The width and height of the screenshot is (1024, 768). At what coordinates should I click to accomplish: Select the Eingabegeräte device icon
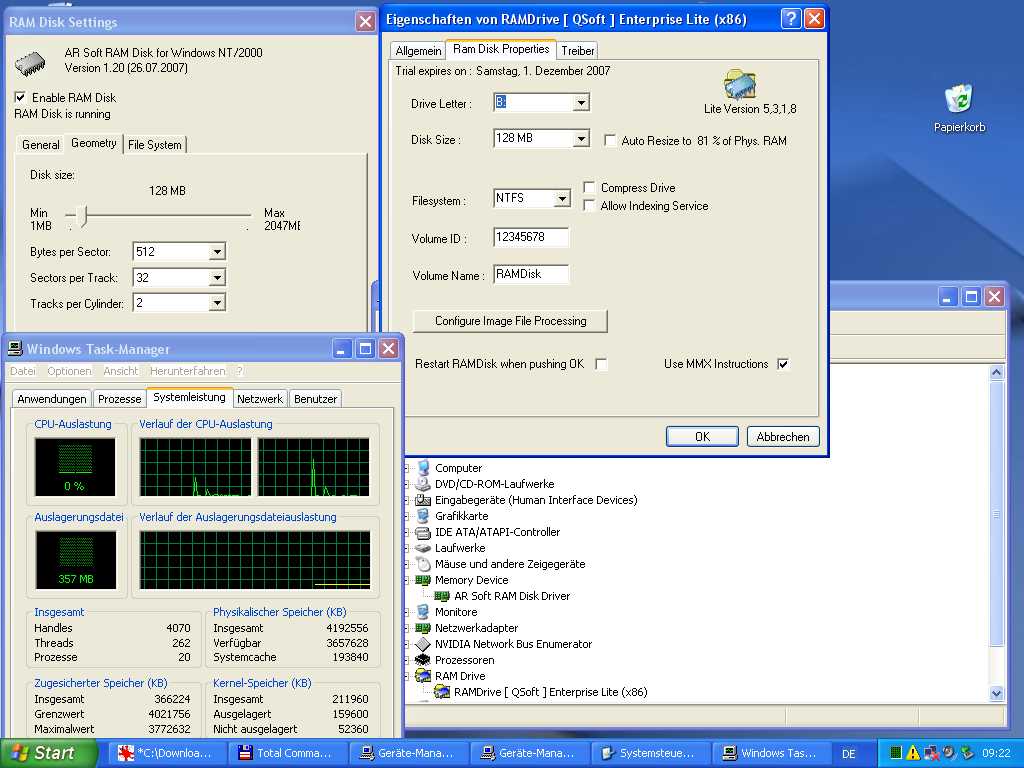point(423,500)
